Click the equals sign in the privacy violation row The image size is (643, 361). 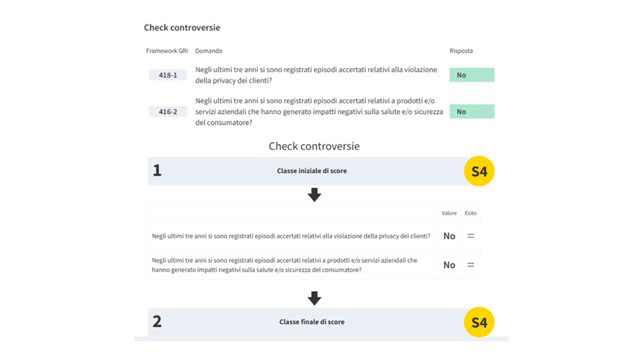tap(471, 236)
